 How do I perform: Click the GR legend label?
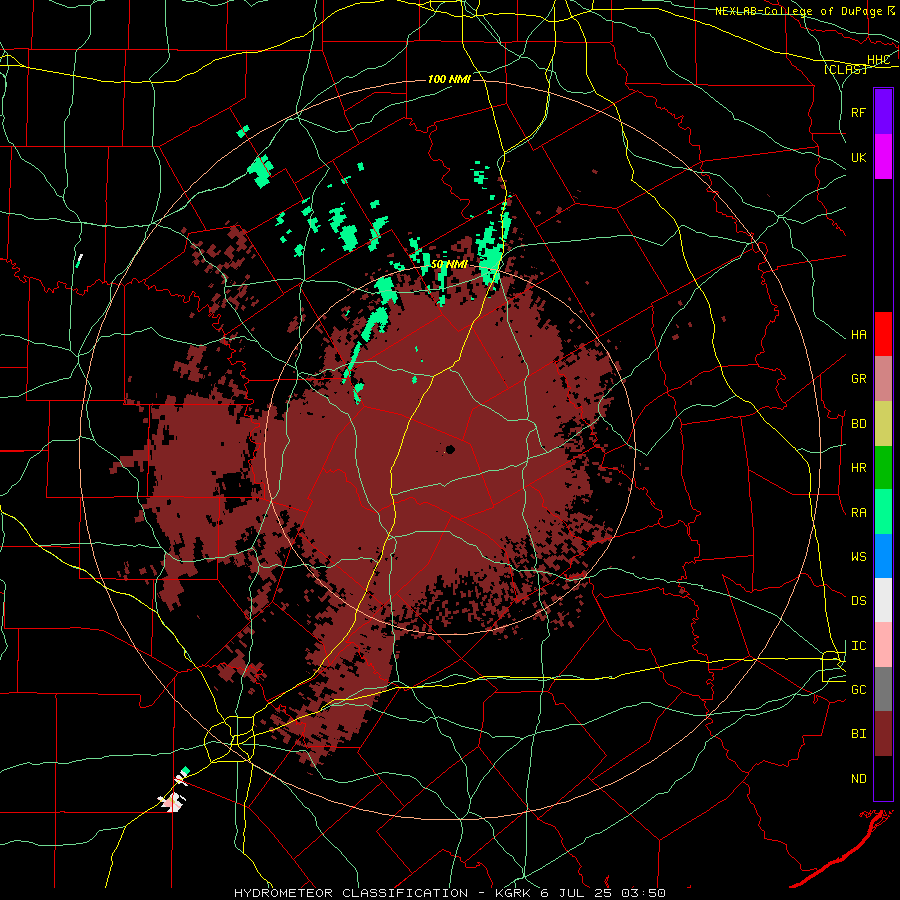[x=858, y=379]
